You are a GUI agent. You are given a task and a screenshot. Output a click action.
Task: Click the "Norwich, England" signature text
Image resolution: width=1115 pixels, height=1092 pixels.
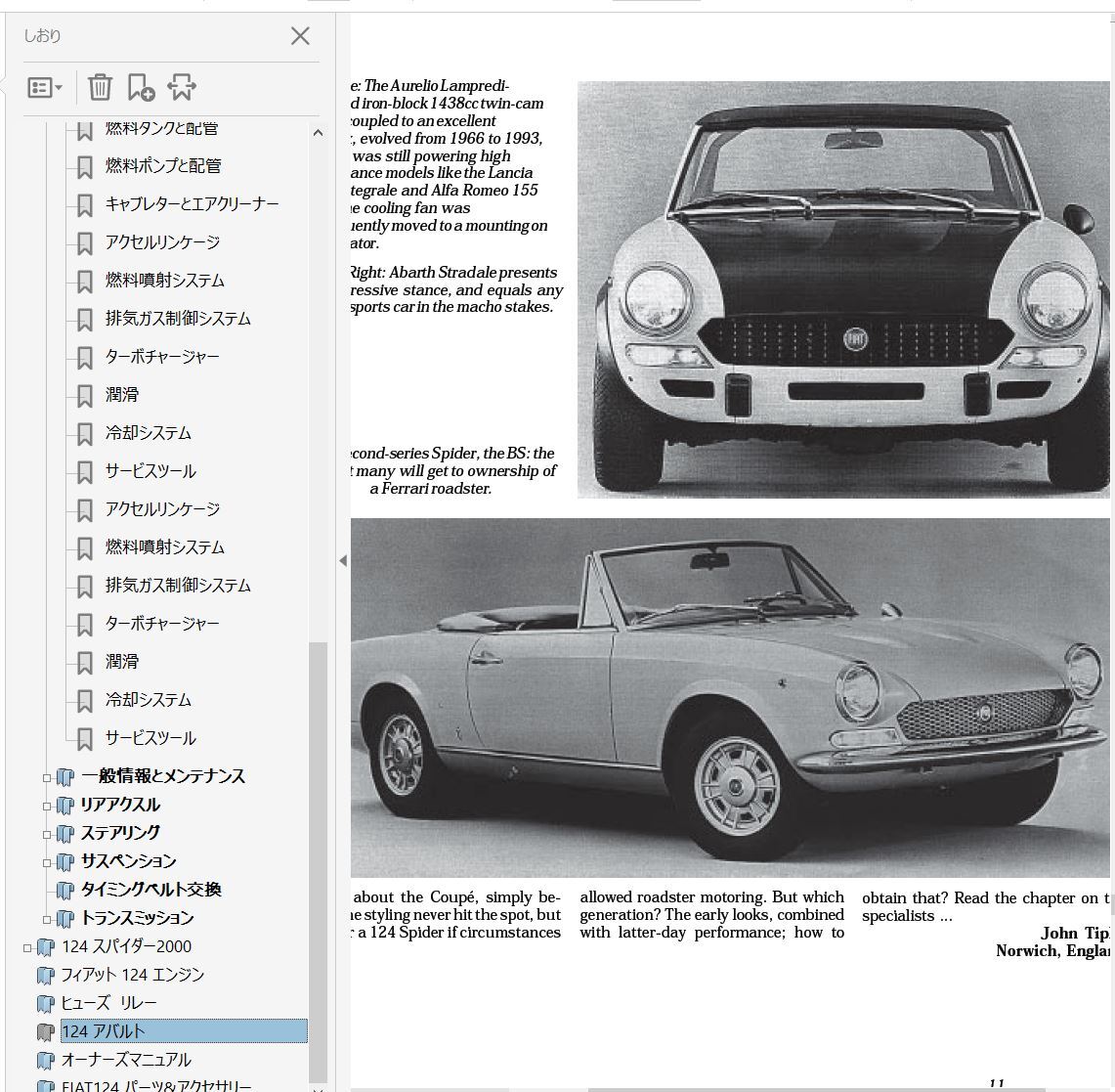coord(1052,951)
